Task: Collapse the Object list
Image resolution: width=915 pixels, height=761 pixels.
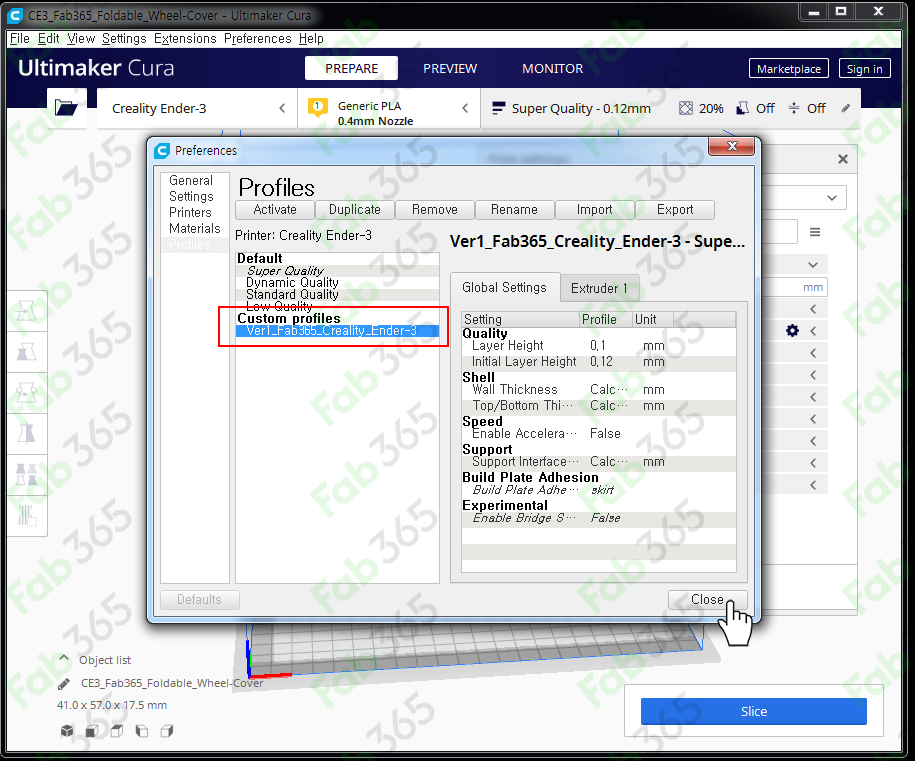Action: [64, 658]
